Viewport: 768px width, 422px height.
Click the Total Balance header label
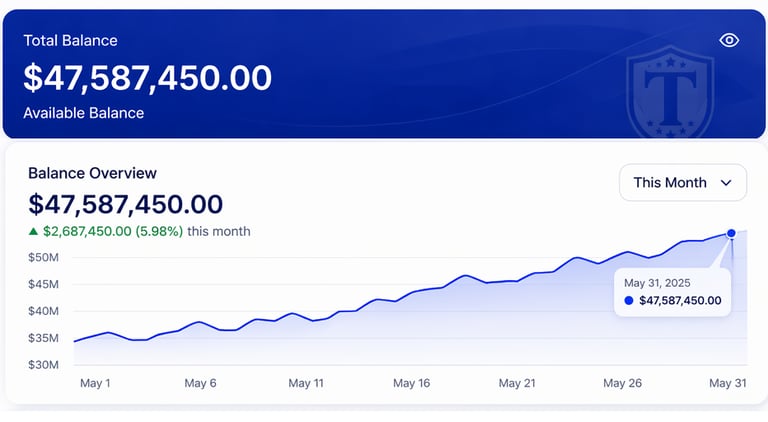point(70,41)
